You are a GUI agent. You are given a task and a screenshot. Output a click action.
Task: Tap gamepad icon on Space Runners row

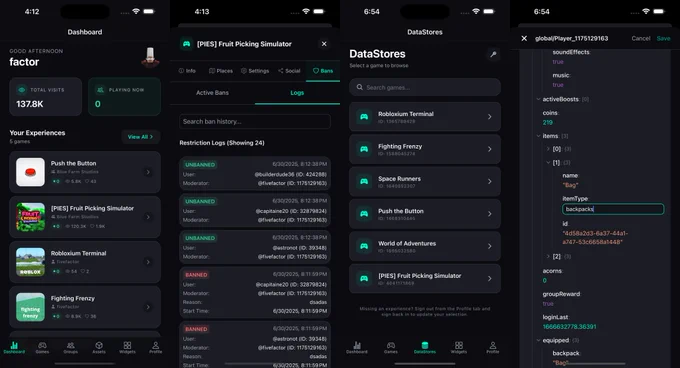[364, 182]
